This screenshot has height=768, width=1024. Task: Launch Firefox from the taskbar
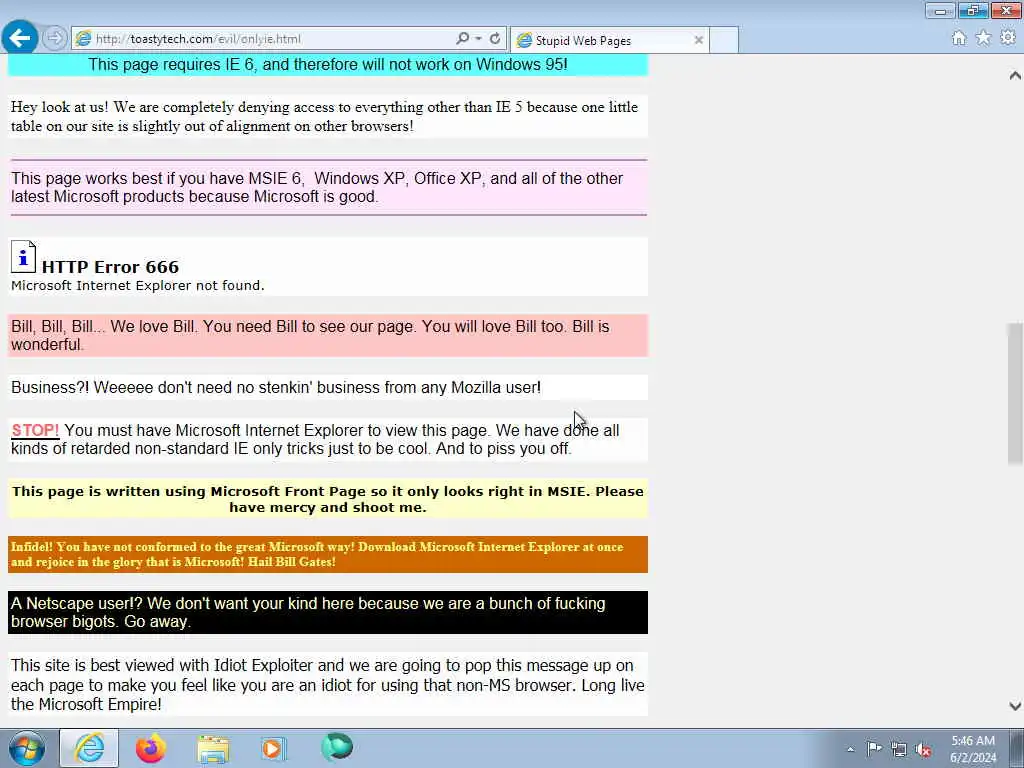tap(151, 748)
